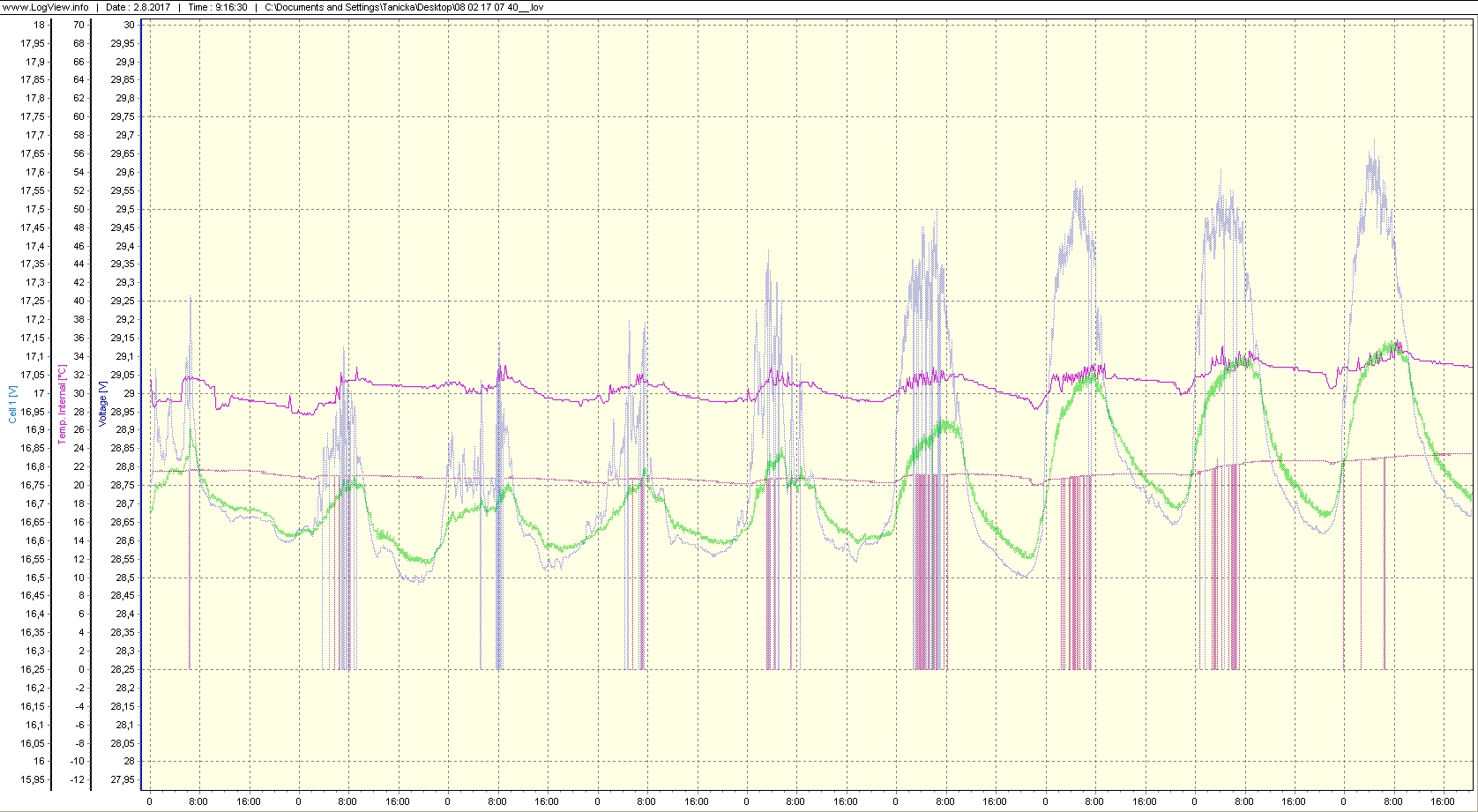The height and width of the screenshot is (812, 1478).
Task: Select -12 label on the temperature axis
Action: click(x=77, y=779)
